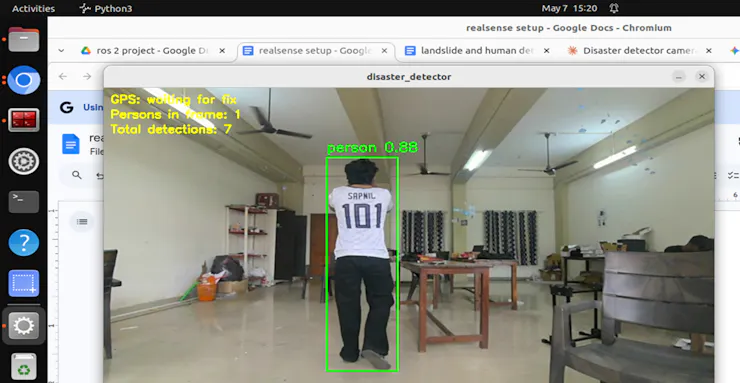Close the disaster_detector window
The height and width of the screenshot is (383, 740).
pyautogui.click(x=702, y=76)
